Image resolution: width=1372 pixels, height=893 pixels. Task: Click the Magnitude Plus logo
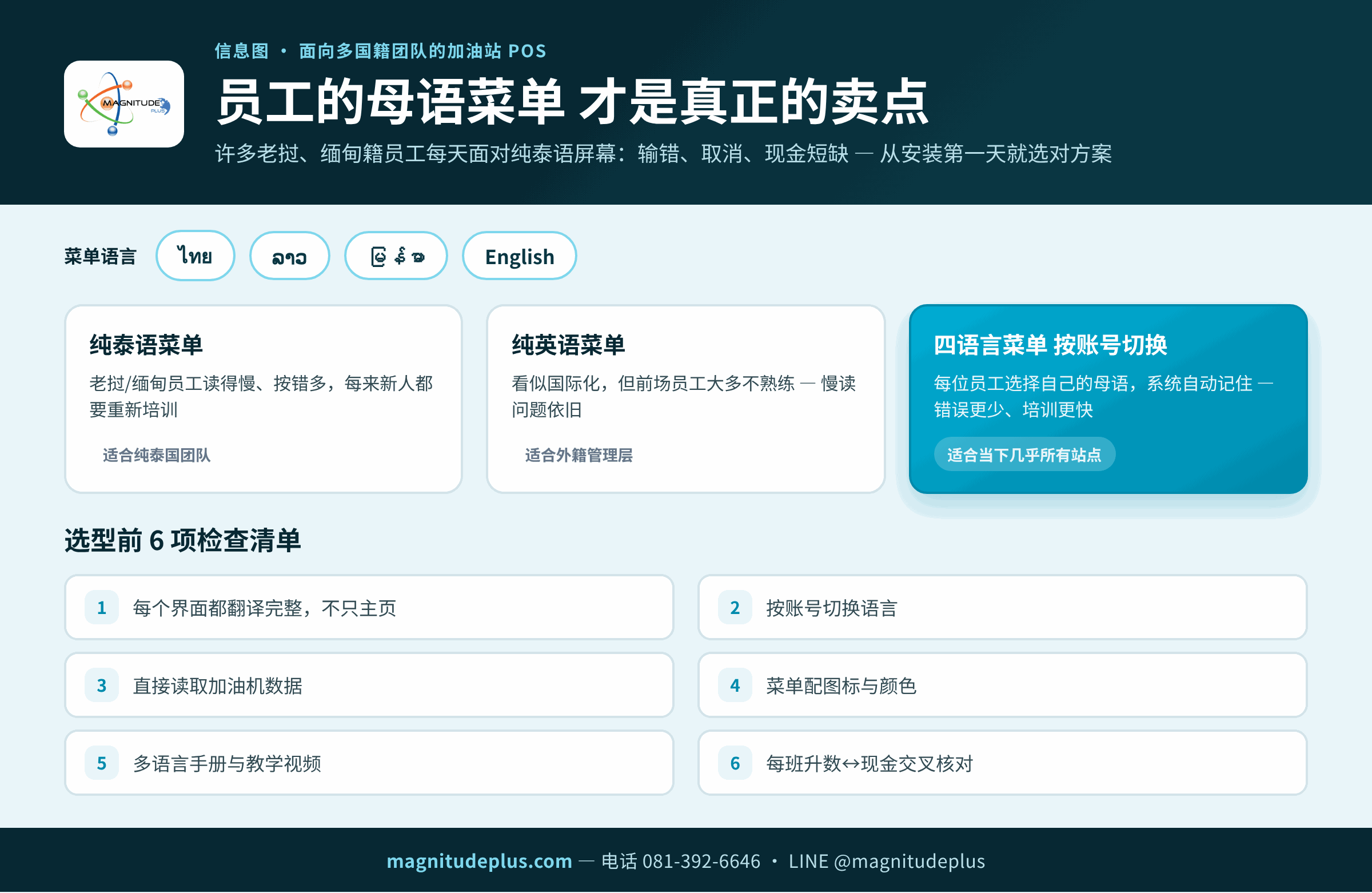124,105
